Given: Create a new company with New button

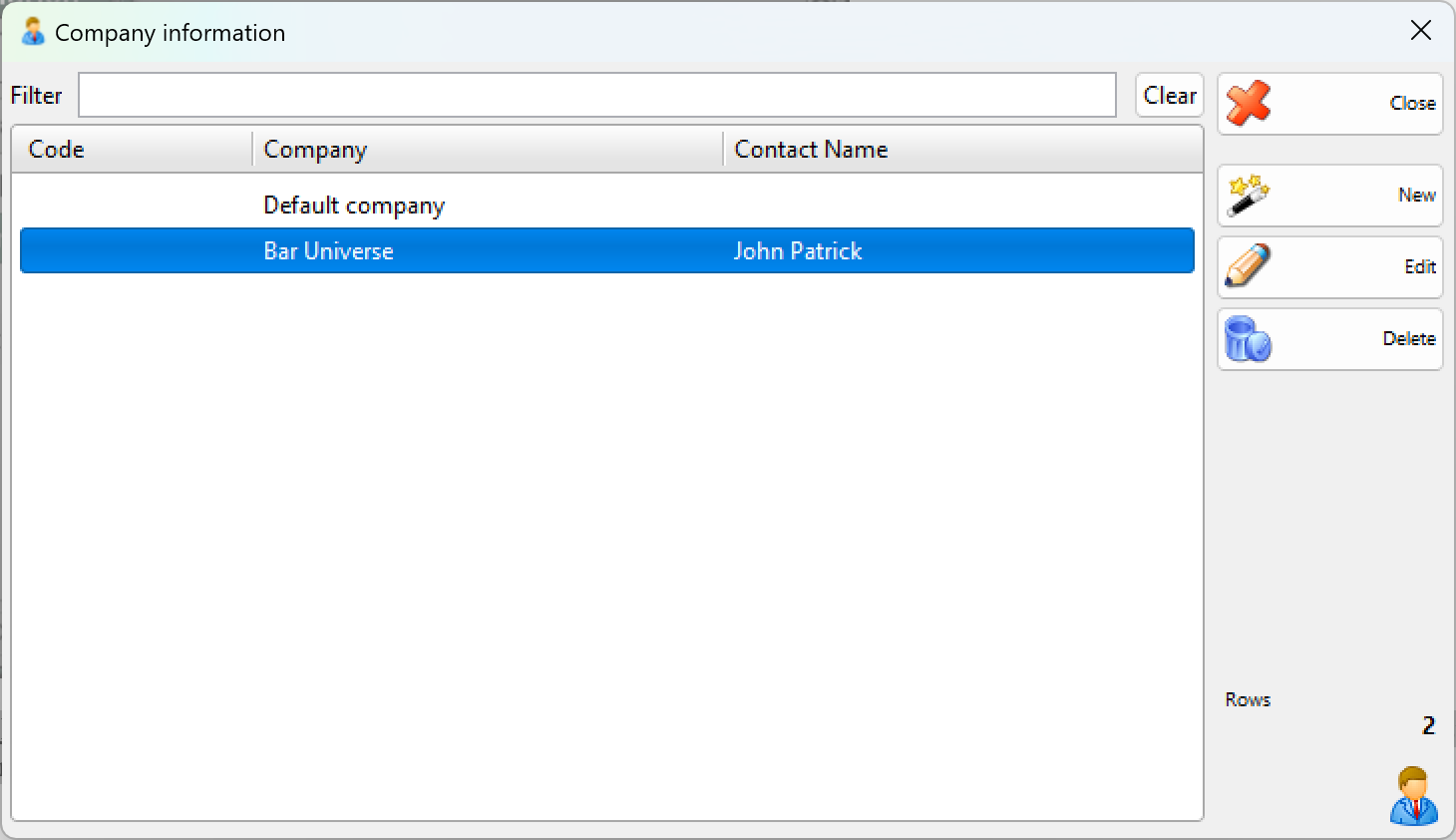Looking at the screenshot, I should pos(1329,195).
